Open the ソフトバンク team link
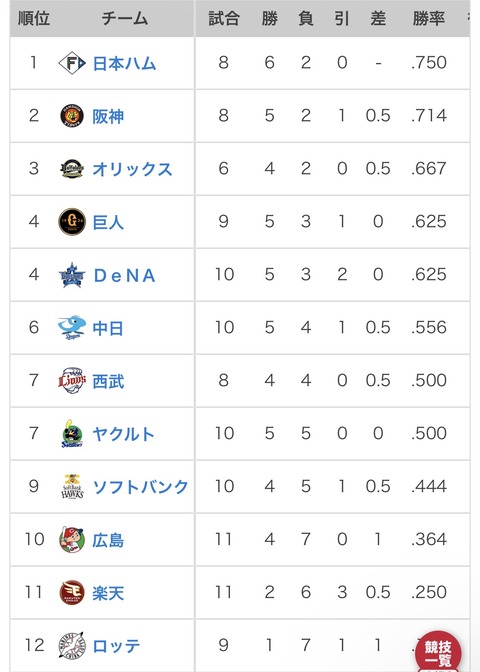 coord(141,487)
